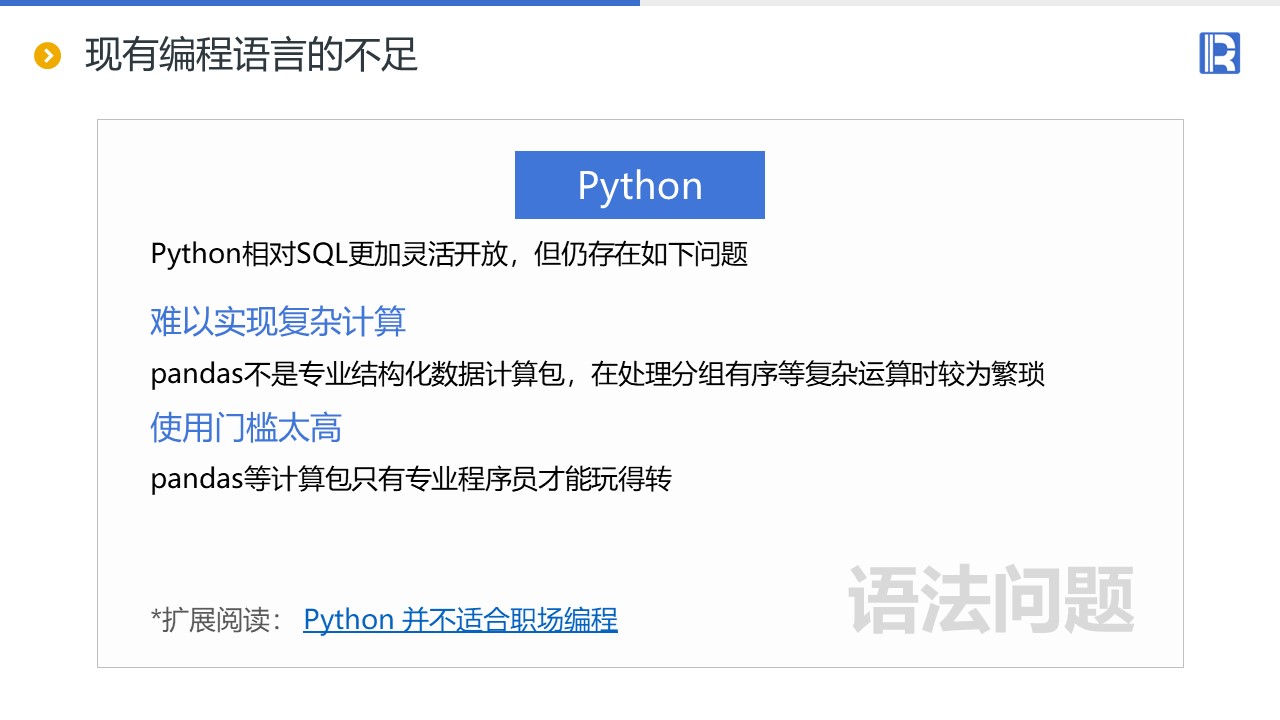Click the '*扩展阅读:' label
This screenshot has width=1280, height=720.
[218, 620]
